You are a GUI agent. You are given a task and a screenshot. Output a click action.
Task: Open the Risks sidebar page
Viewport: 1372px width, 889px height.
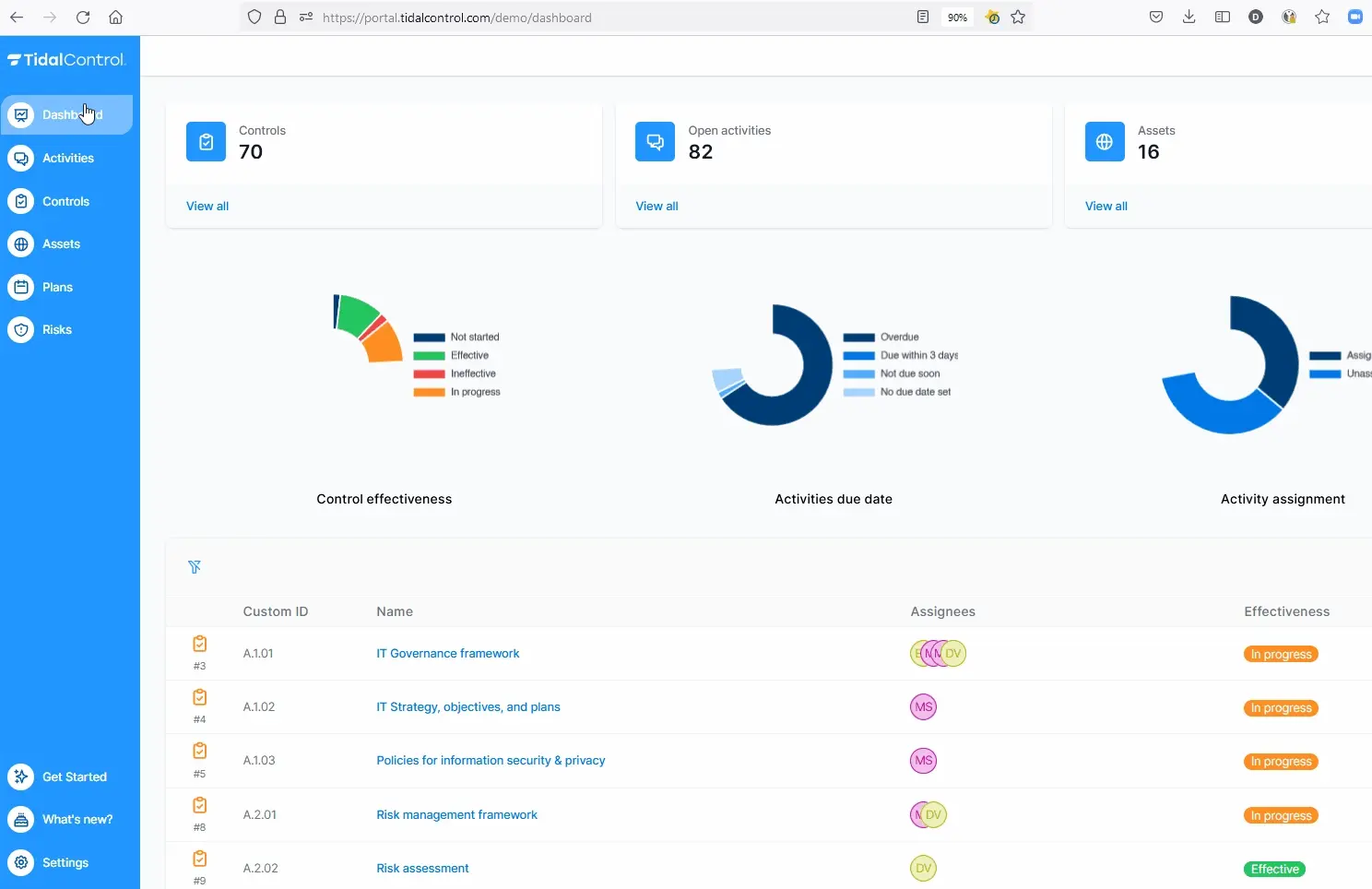pyautogui.click(x=66, y=329)
